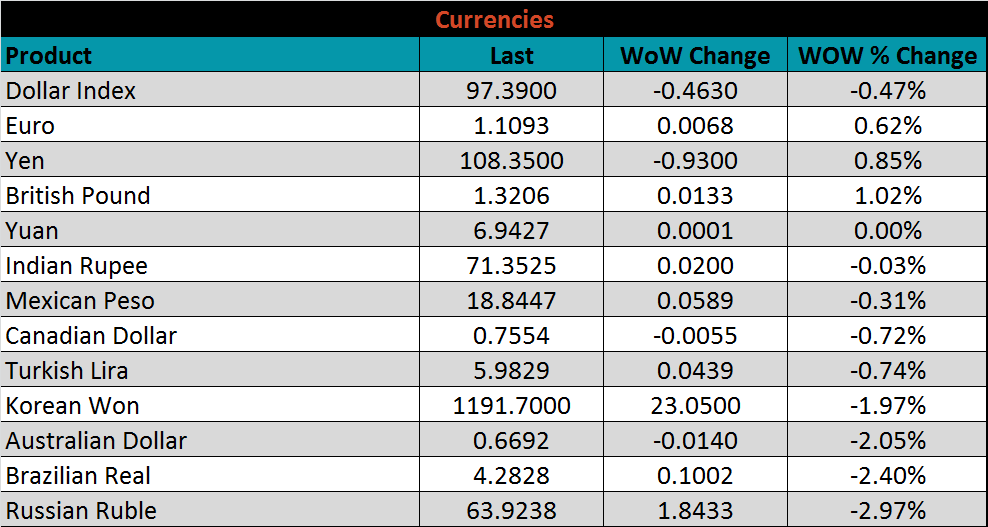
Task: Select the Dollar Index row label
Action: (x=71, y=91)
